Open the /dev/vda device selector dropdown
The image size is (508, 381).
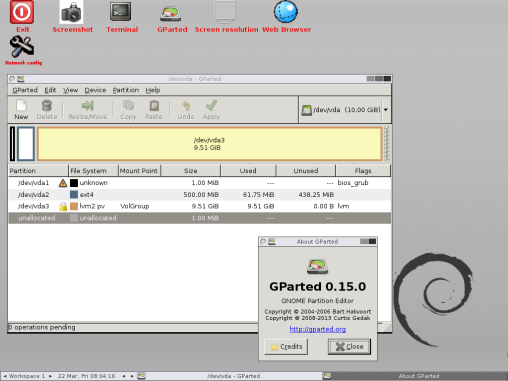[x=345, y=110]
